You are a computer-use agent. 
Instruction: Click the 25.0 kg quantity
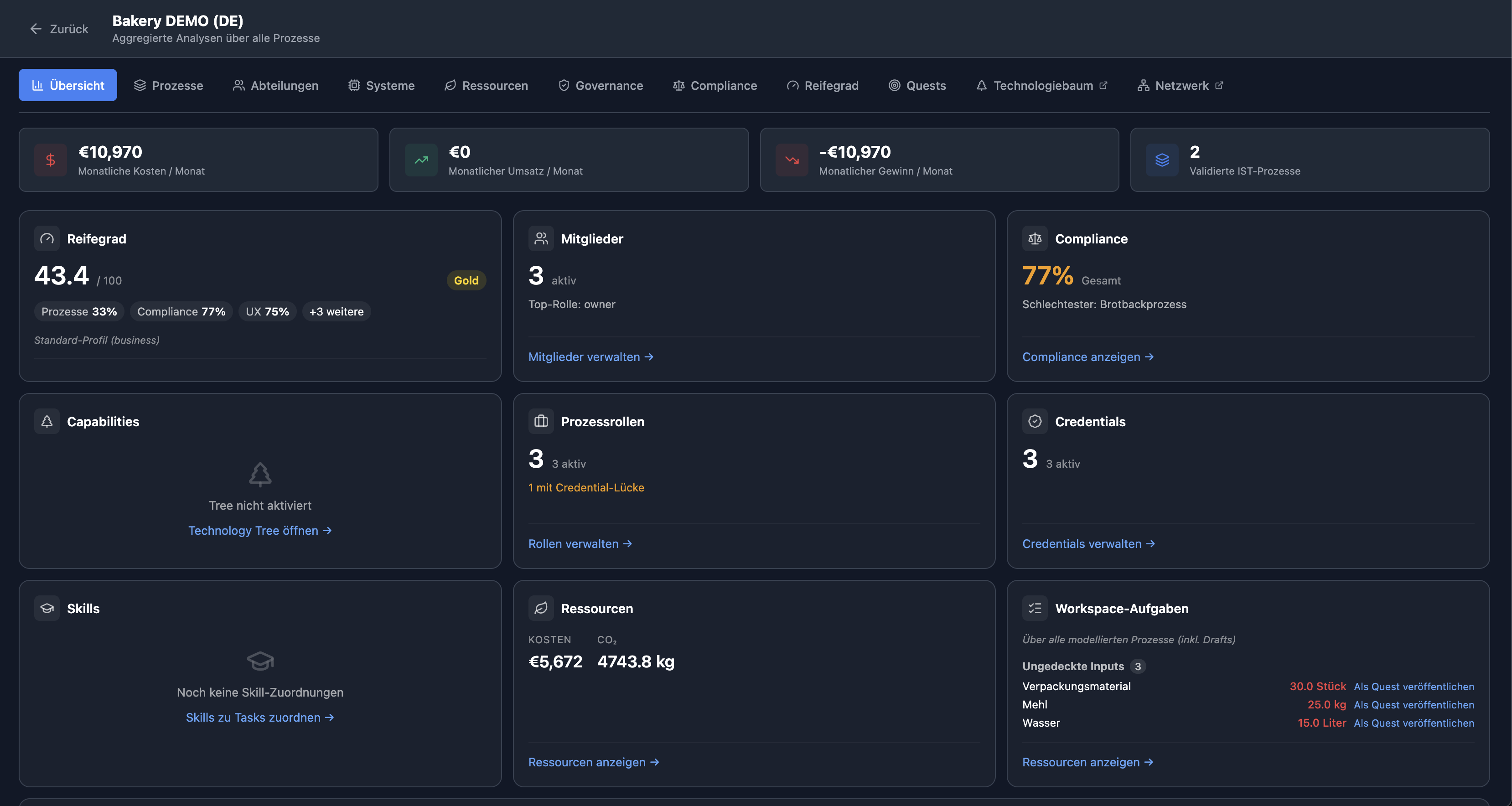tap(1326, 704)
